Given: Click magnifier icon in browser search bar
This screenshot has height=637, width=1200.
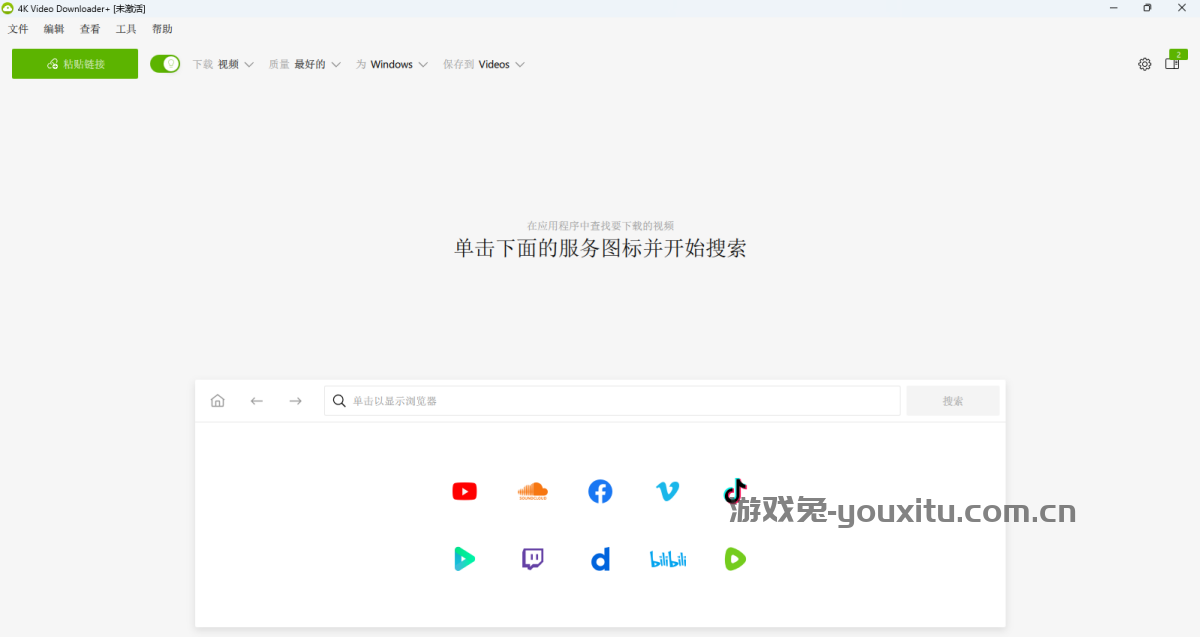Looking at the screenshot, I should 340,401.
